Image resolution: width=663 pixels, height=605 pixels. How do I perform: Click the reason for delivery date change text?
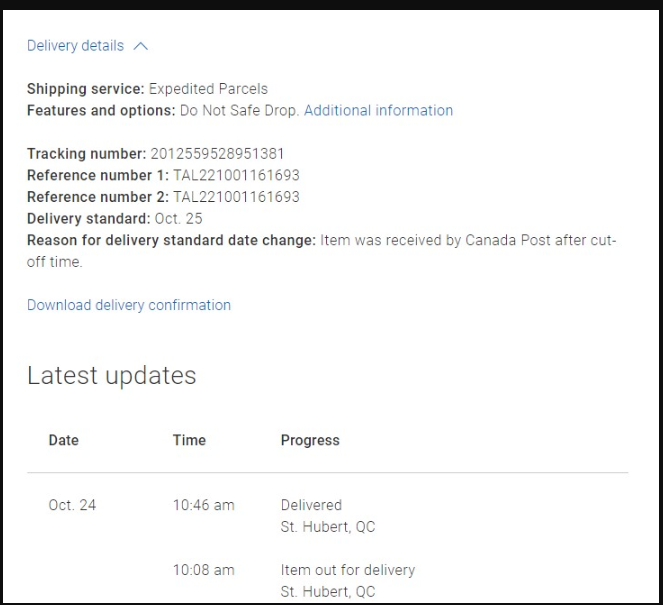468,240
